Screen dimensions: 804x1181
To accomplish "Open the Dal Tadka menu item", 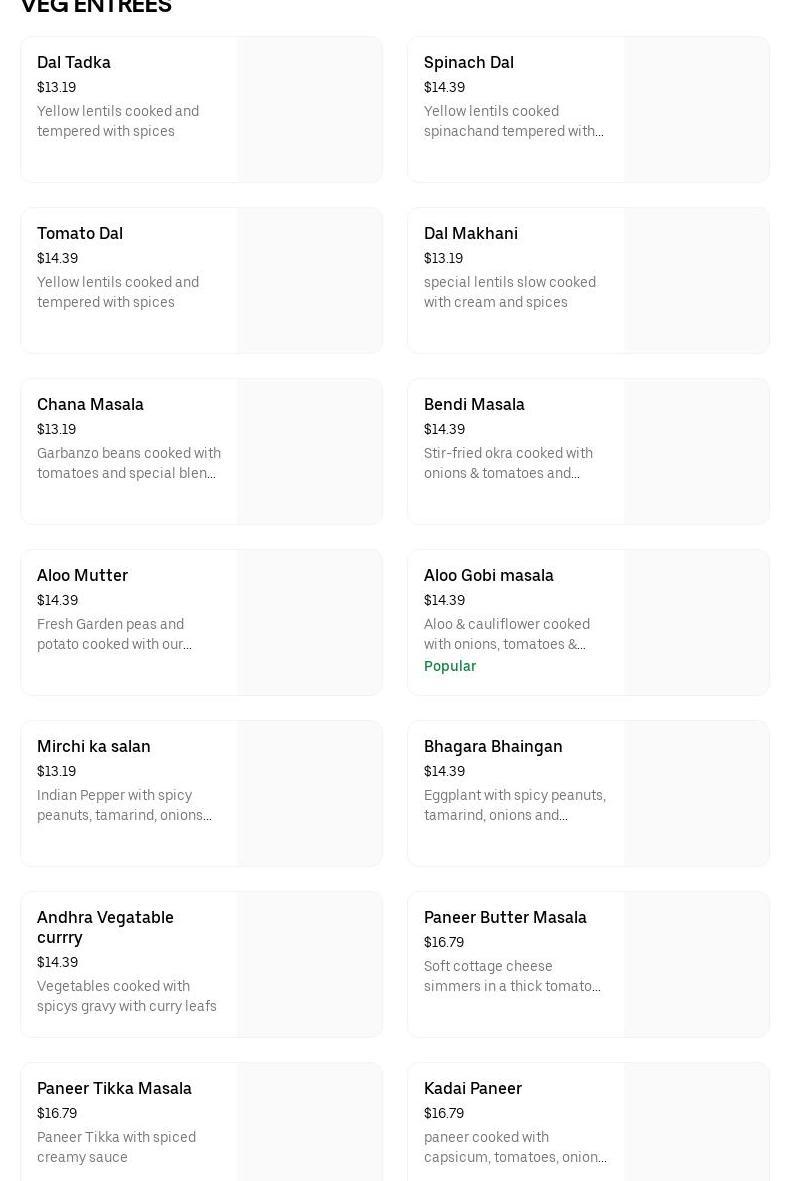I will (x=74, y=62).
